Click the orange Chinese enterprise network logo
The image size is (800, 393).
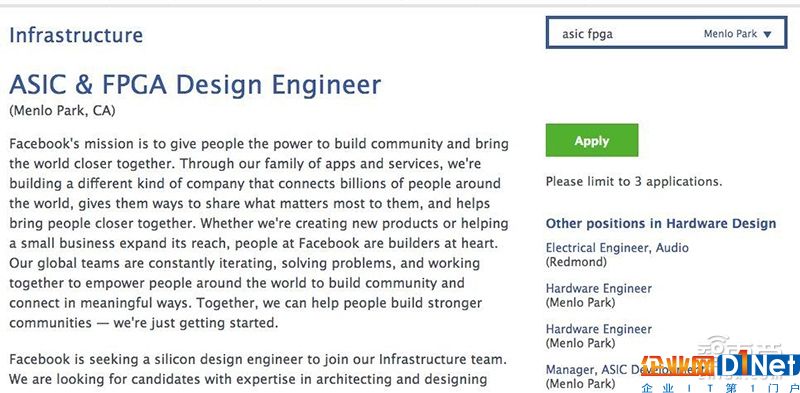click(x=679, y=366)
